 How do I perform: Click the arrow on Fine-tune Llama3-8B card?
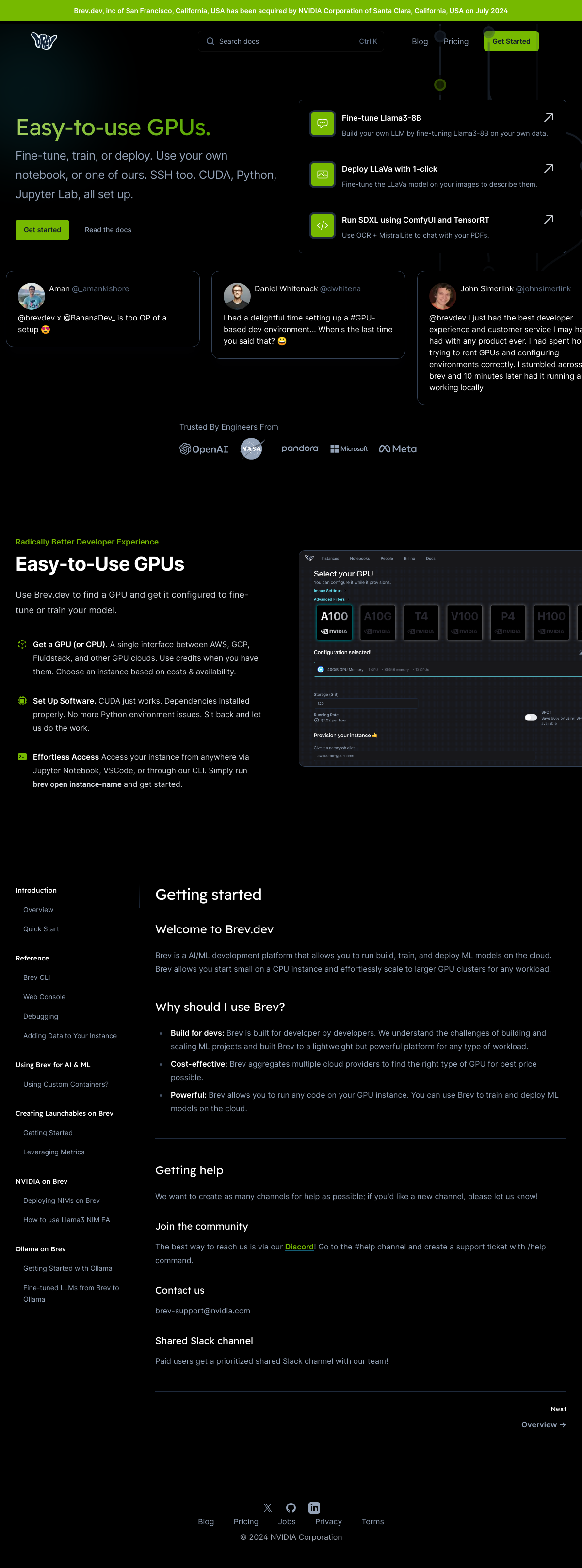point(548,118)
